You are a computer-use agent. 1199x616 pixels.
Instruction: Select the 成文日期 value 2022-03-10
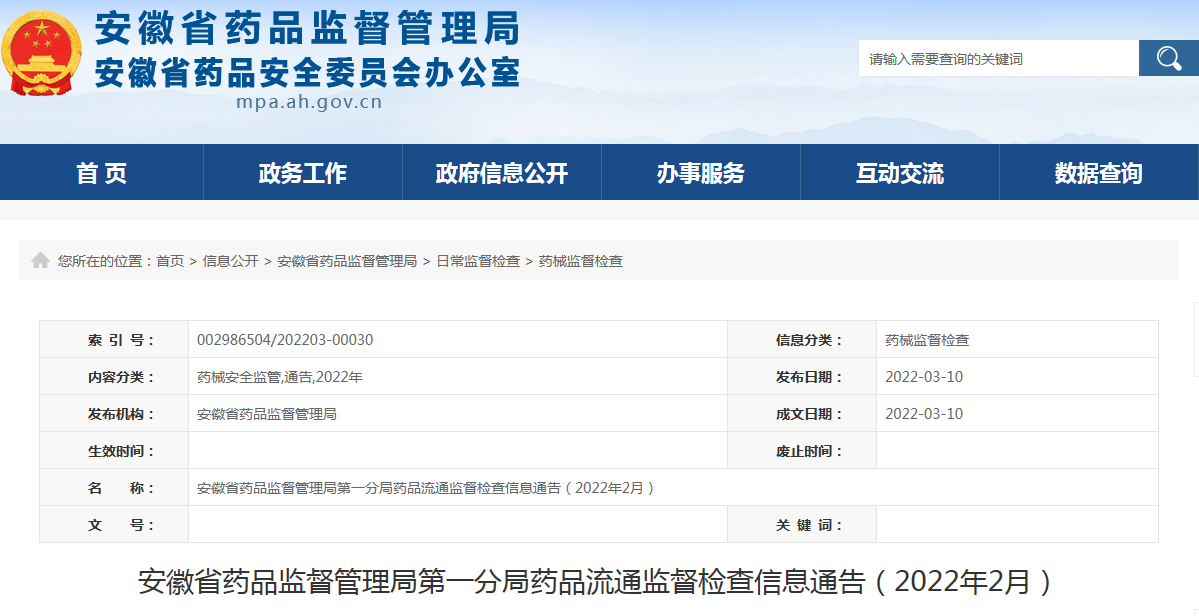pyautogui.click(x=924, y=414)
